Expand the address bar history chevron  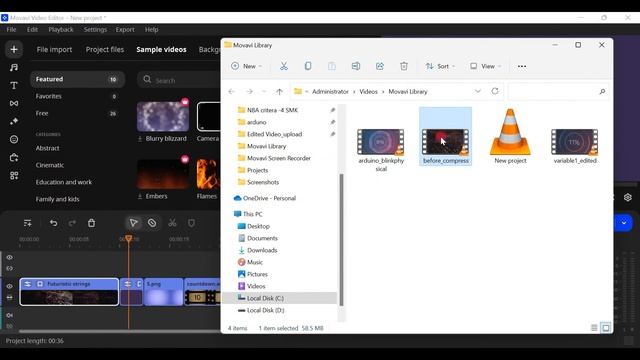tap(478, 91)
